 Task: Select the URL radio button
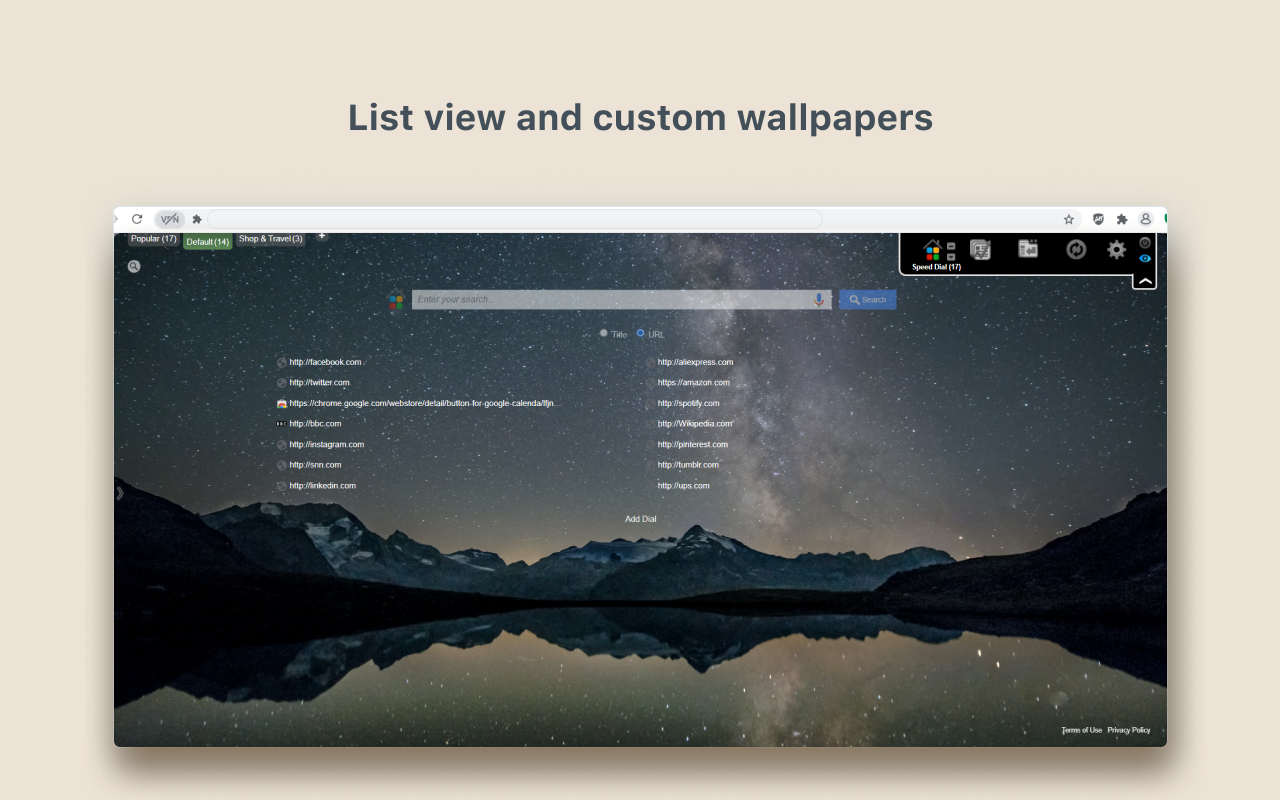tap(640, 333)
